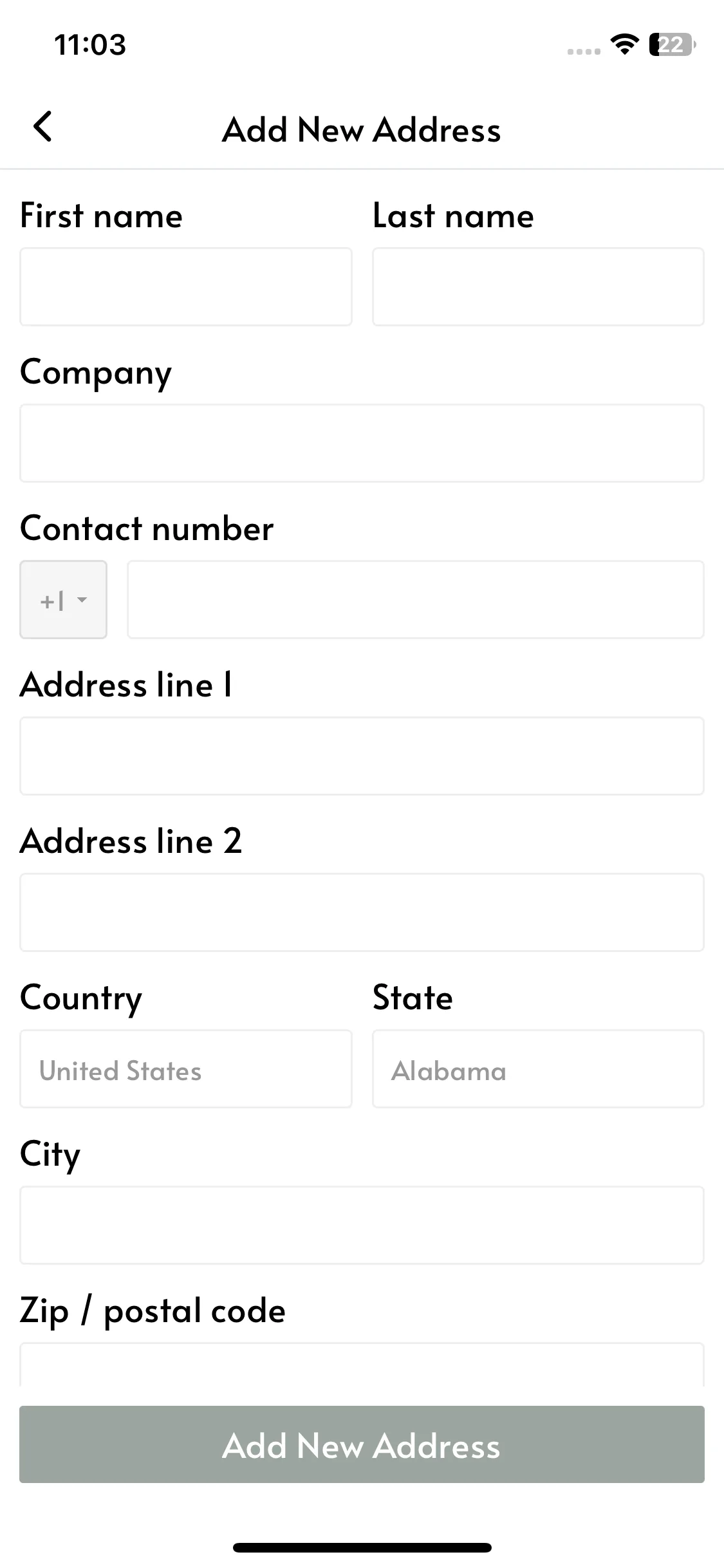Open the State selector showing Alabama
Viewport: 724px width, 1568px height.
point(538,1069)
